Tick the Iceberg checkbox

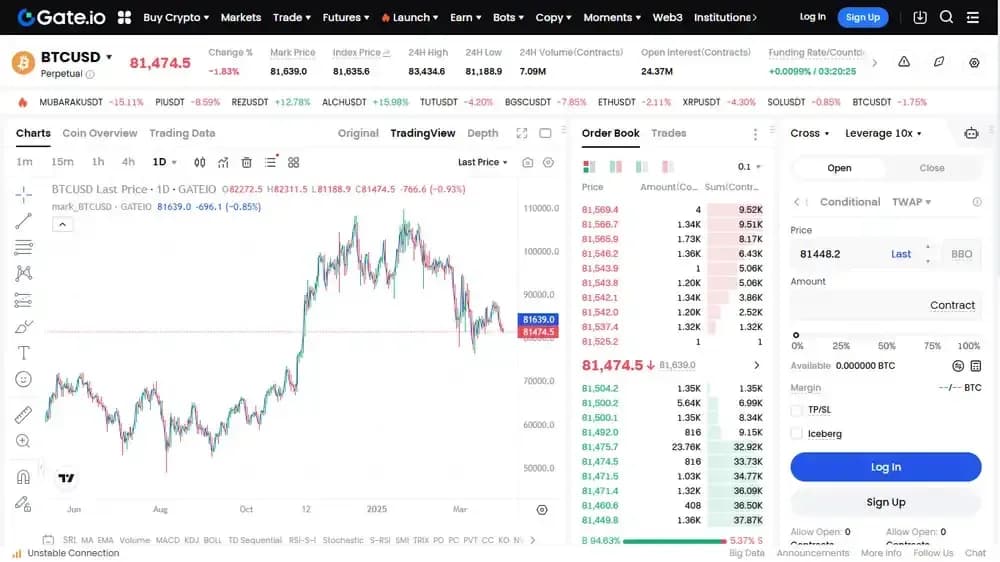click(797, 434)
